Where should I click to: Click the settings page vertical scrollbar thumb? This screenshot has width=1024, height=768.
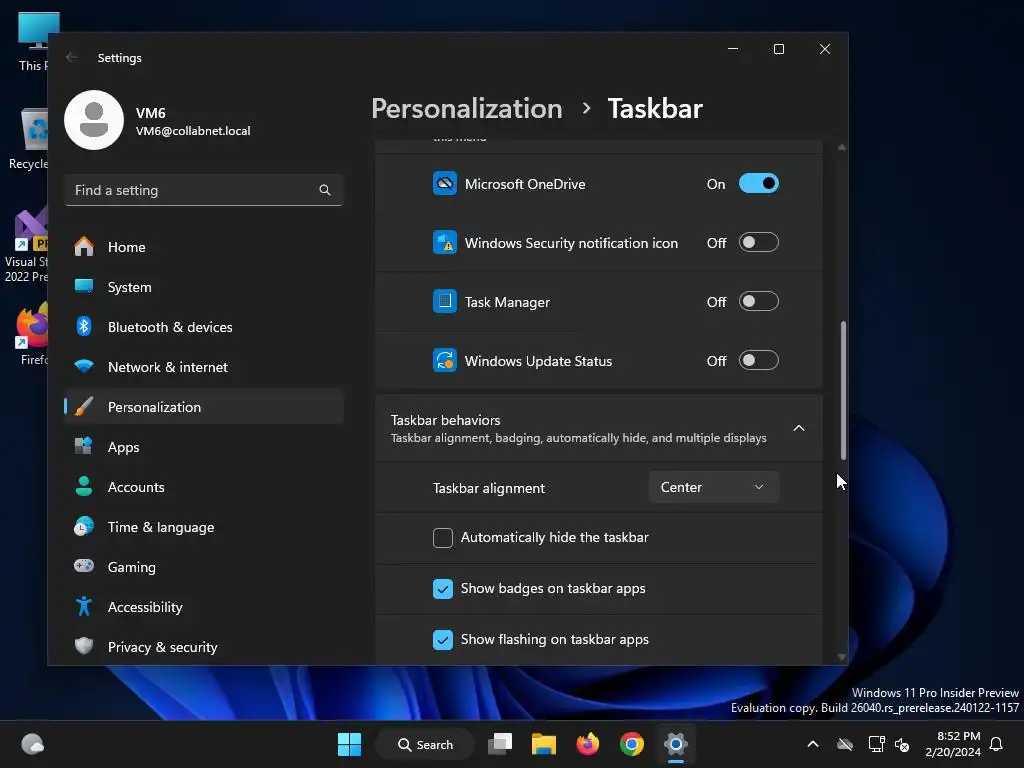pos(842,390)
